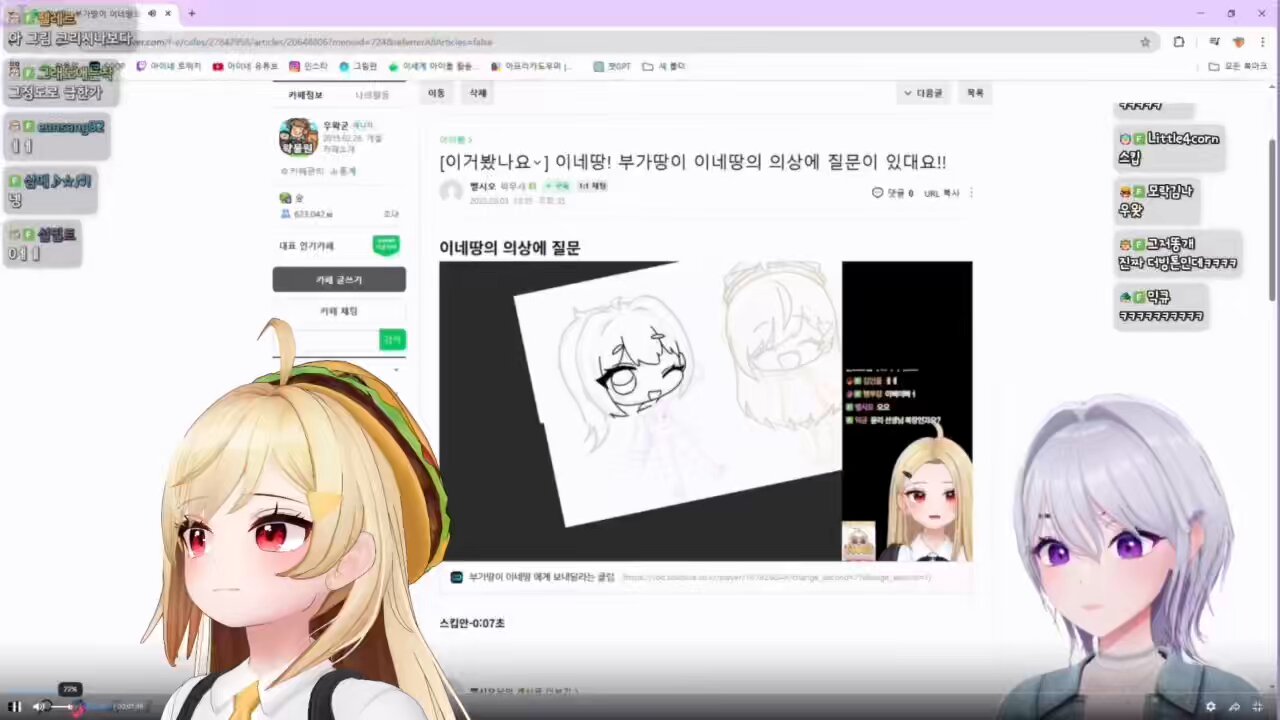Image resolution: width=1280 pixels, height=720 pixels.
Task: Click the browser profile avatar icon
Action: [x=1238, y=42]
